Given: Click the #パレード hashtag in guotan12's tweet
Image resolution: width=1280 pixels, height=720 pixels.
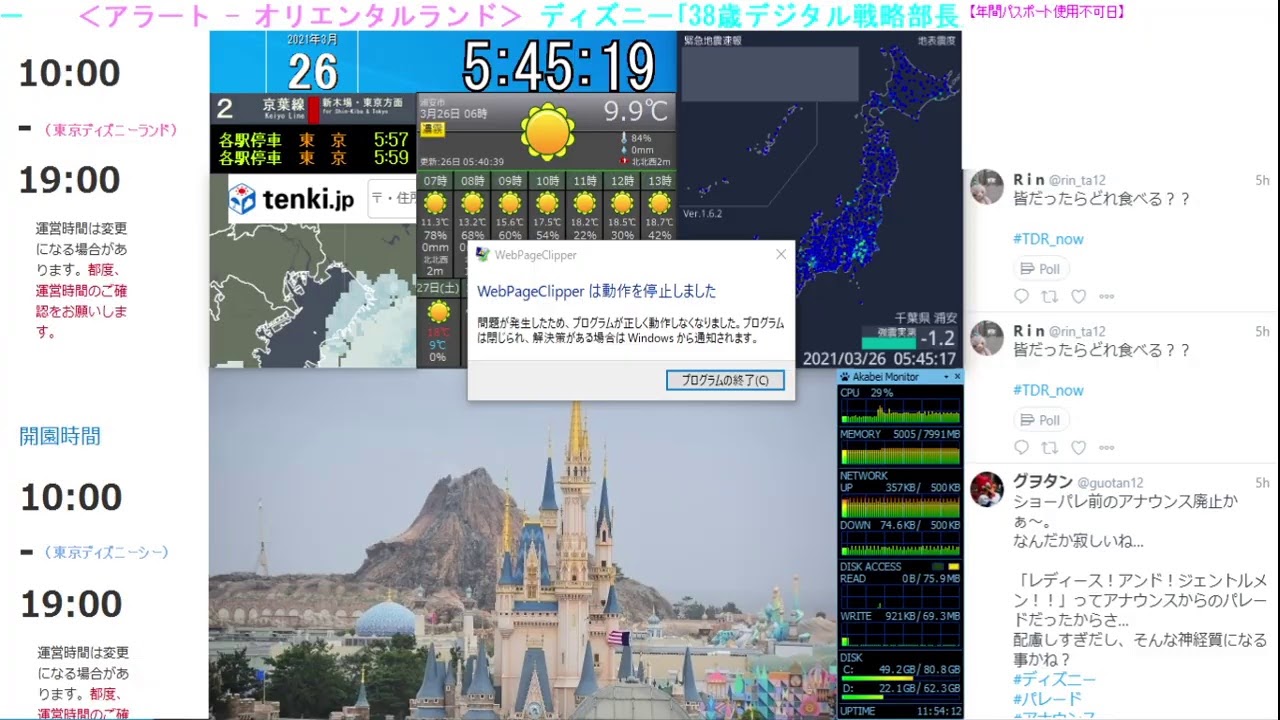Looking at the screenshot, I should [1047, 698].
